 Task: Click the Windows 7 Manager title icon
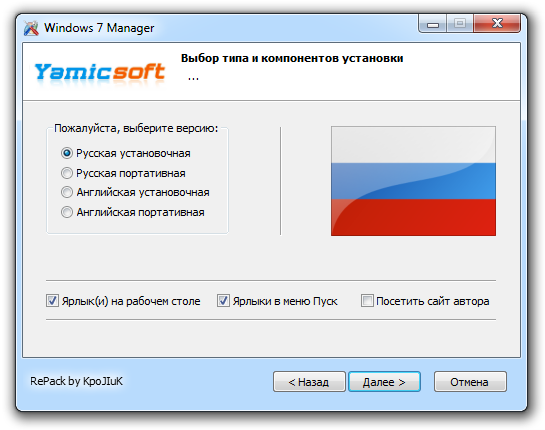31,28
